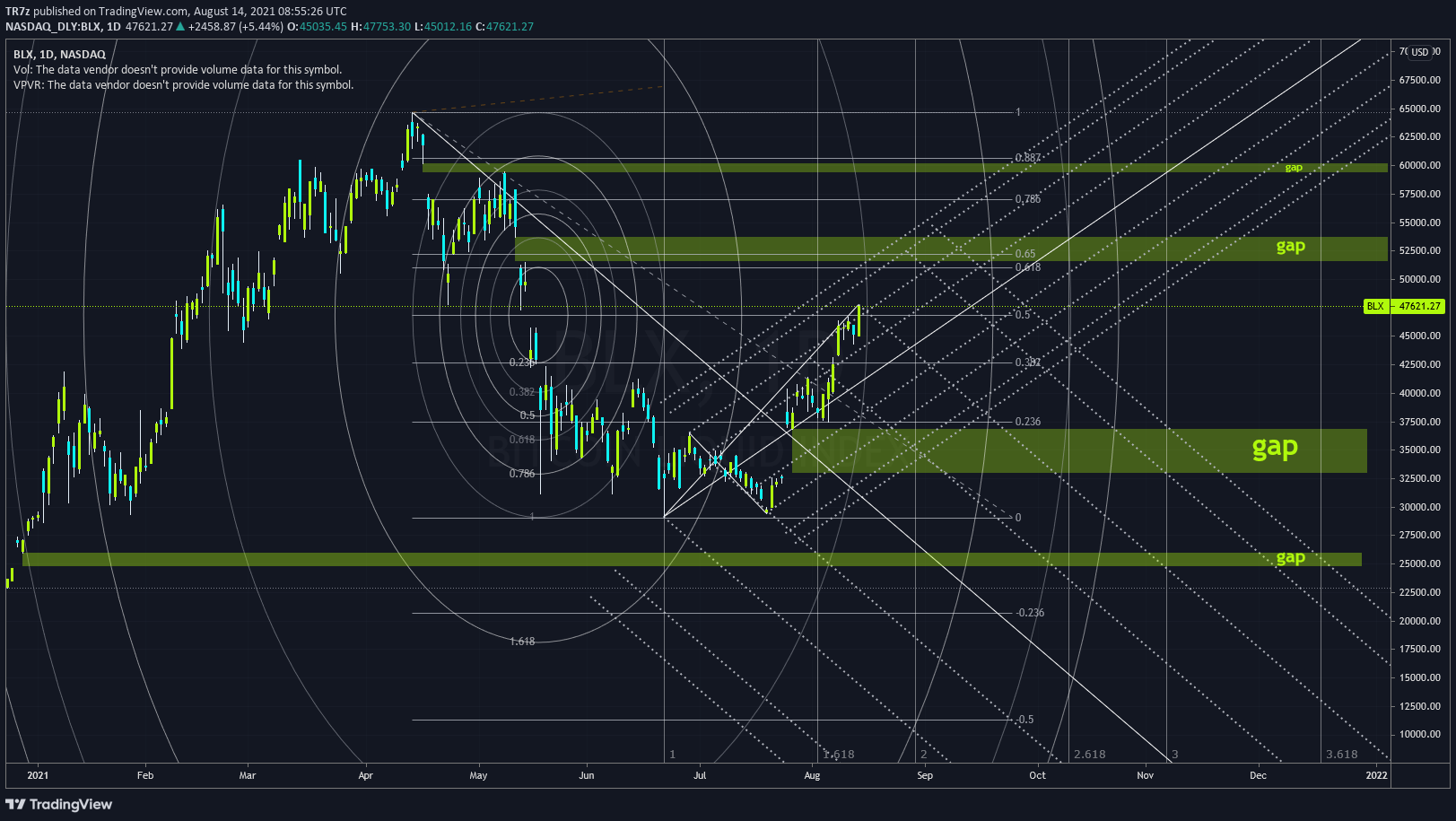Image resolution: width=1456 pixels, height=821 pixels.
Task: Click the 2021 label on time axis
Action: point(38,776)
